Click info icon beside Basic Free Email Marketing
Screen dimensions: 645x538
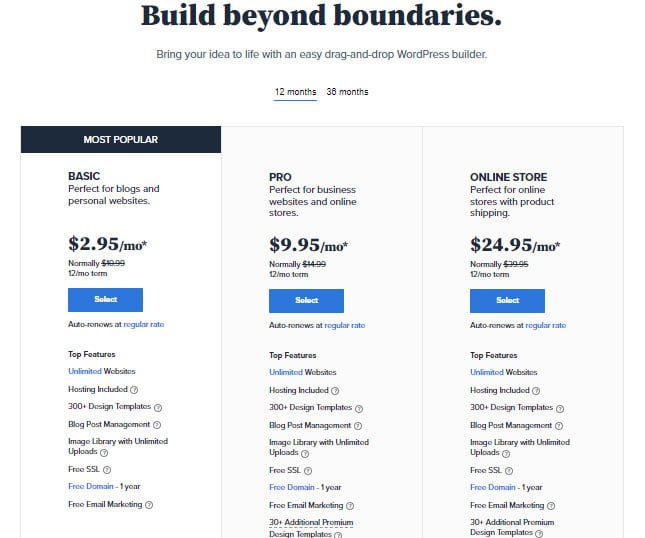pyautogui.click(x=149, y=505)
